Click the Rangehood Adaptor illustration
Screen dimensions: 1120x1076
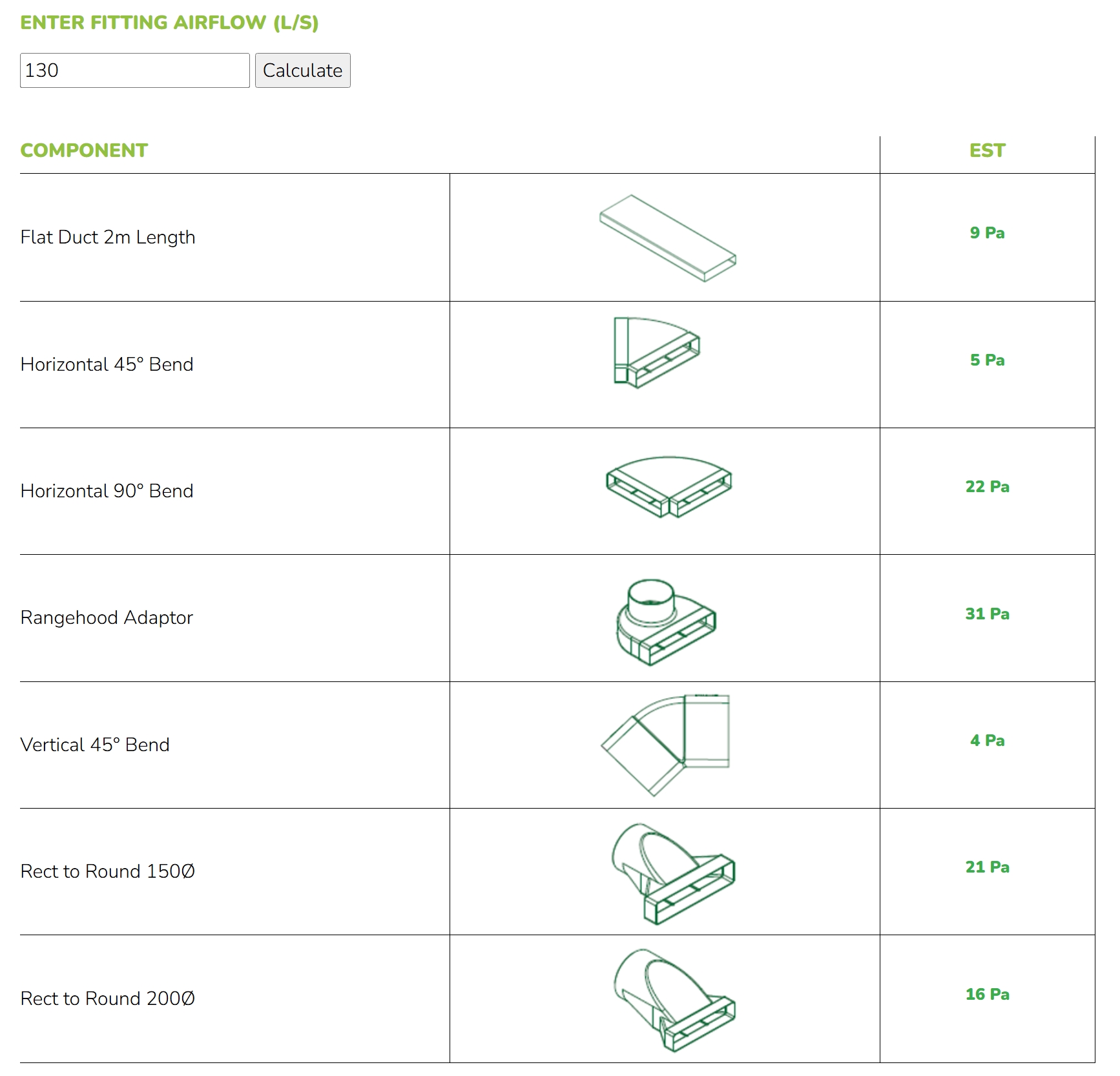tap(665, 622)
